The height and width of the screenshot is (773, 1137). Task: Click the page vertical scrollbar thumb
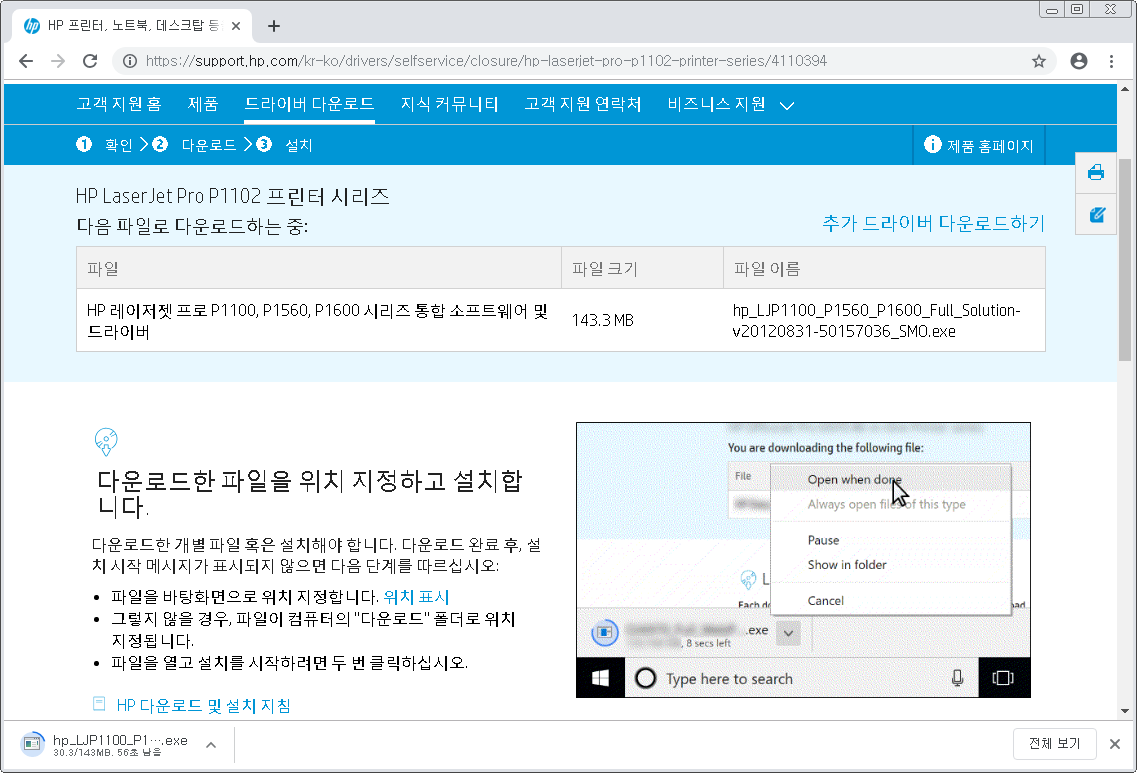coord(1125,259)
